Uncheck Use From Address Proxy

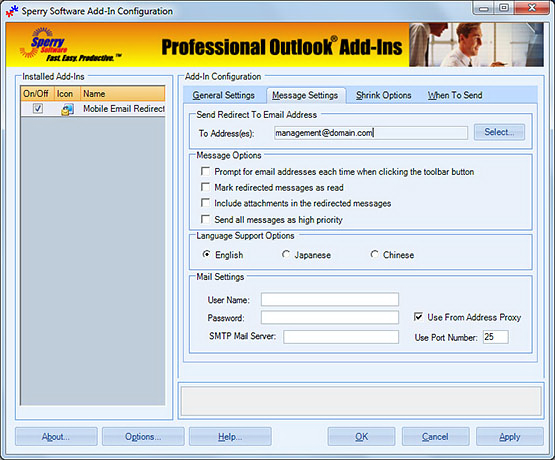[418, 317]
